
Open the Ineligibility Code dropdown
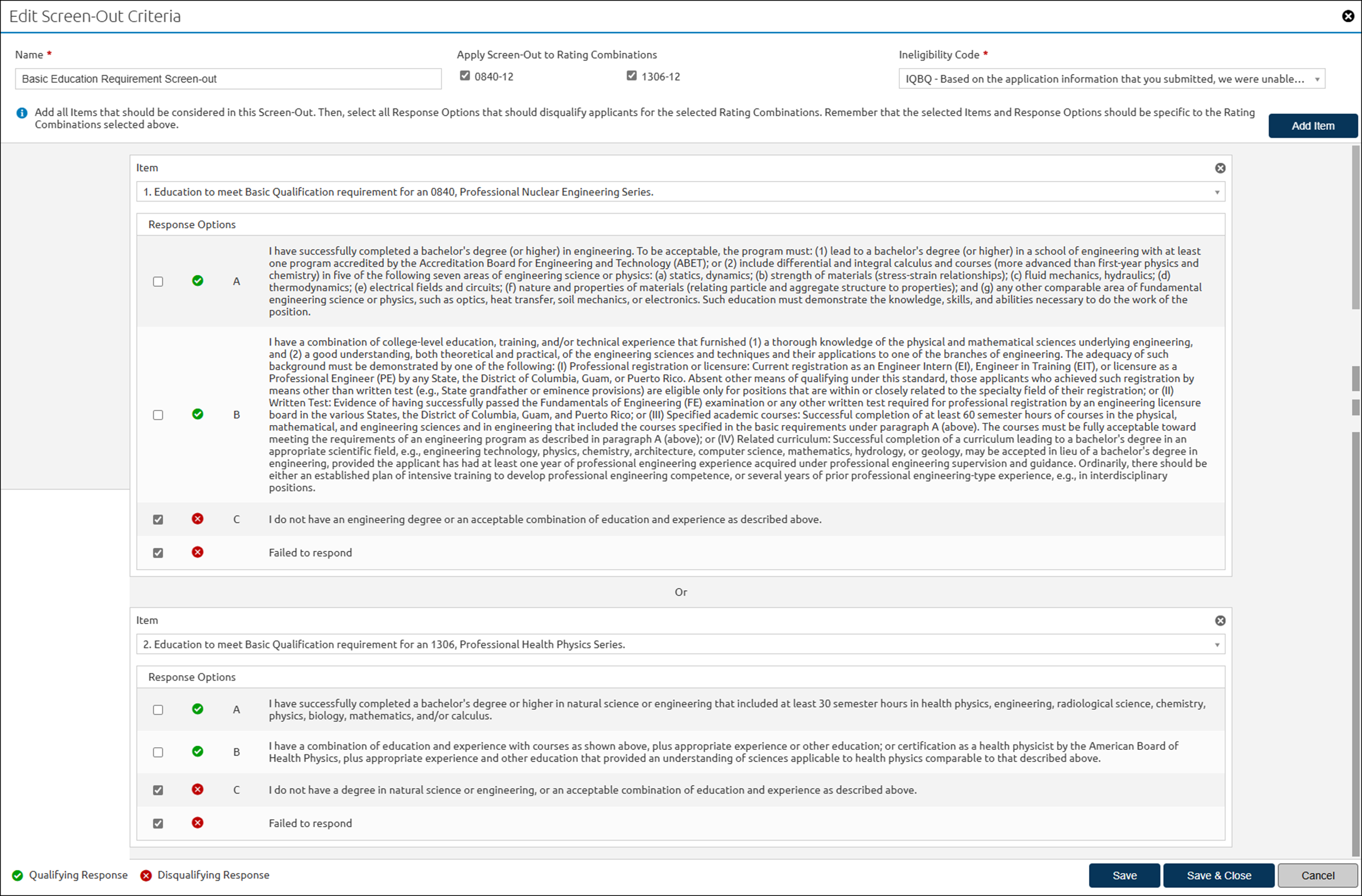(1317, 78)
